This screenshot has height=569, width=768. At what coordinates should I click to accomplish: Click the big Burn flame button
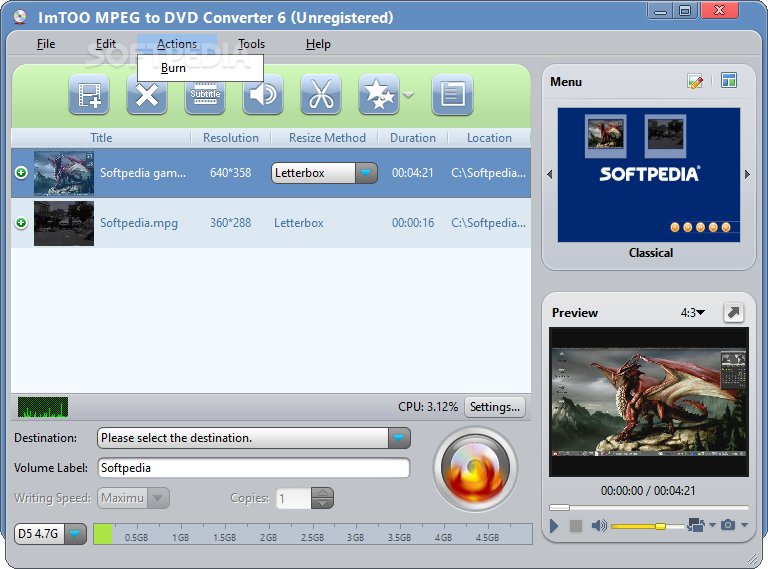475,469
